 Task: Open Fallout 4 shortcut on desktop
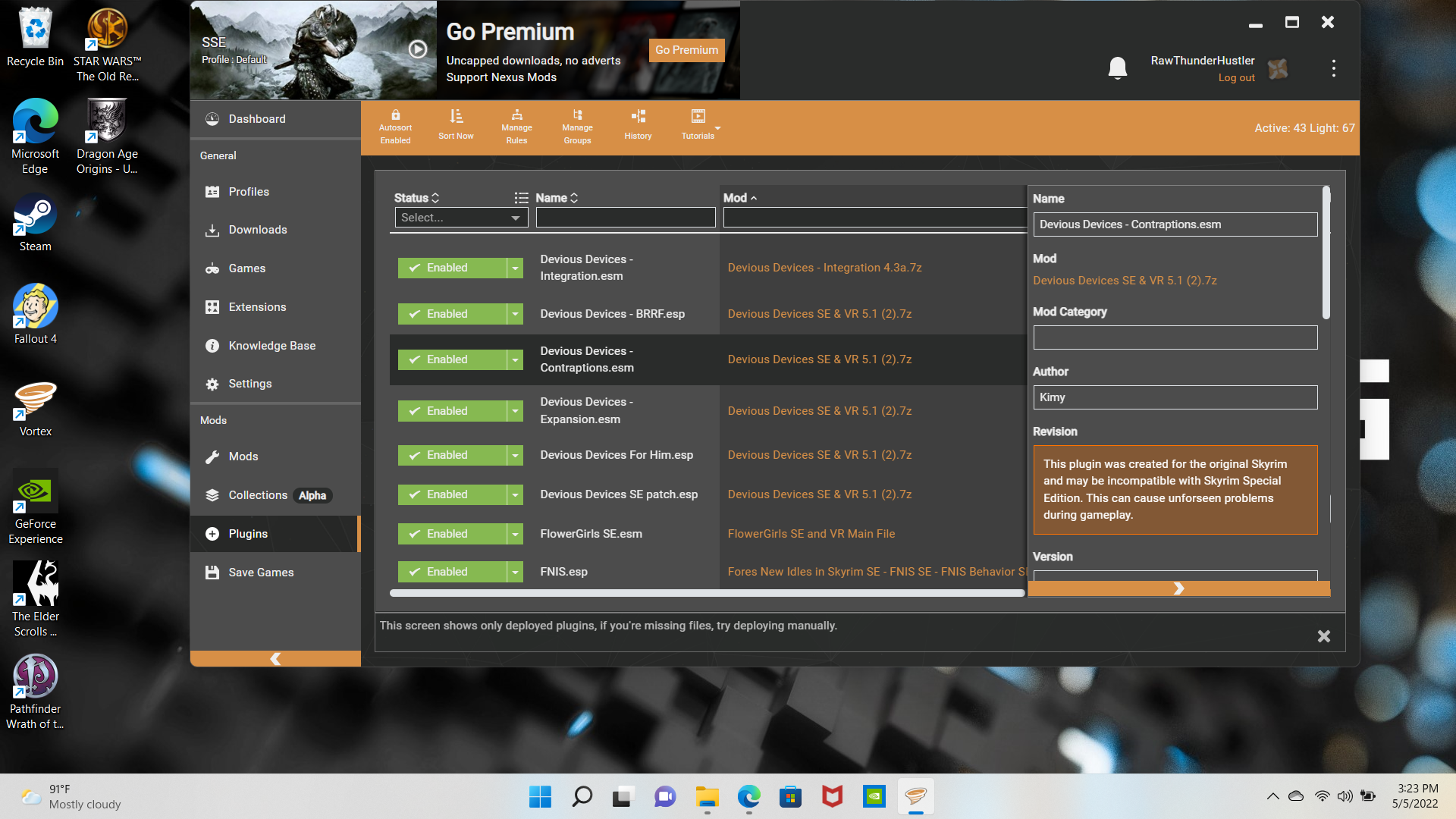tap(36, 314)
